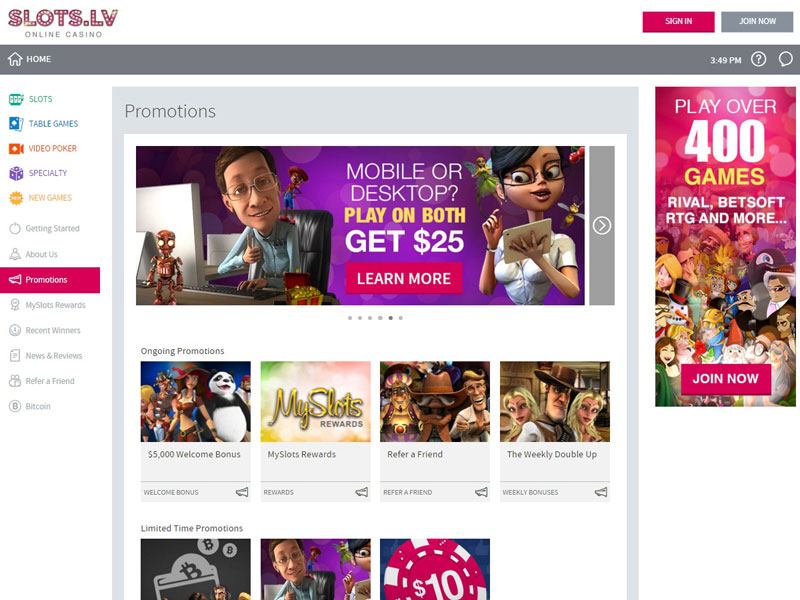Select the first carousel pagination dot

click(350, 318)
